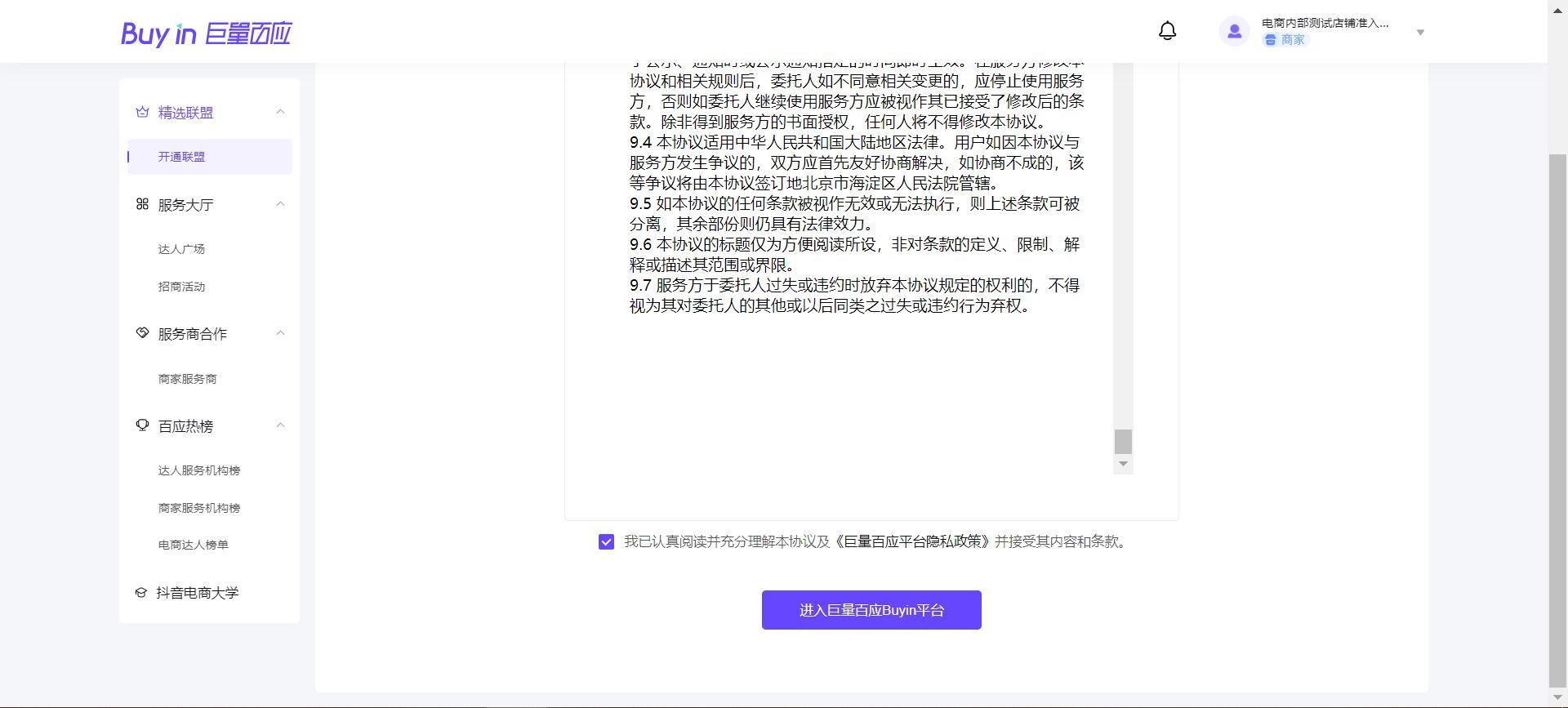
Task: Click clause 9.4 text in agreement
Action: pyautogui.click(x=857, y=163)
